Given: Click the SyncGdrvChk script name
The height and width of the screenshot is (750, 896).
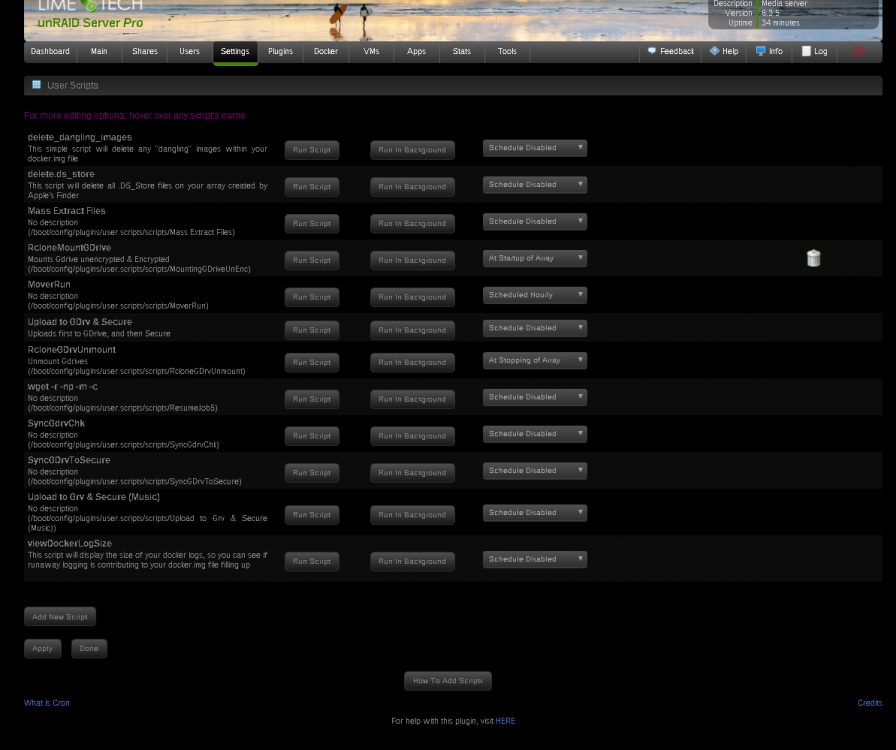Looking at the screenshot, I should (56, 424).
